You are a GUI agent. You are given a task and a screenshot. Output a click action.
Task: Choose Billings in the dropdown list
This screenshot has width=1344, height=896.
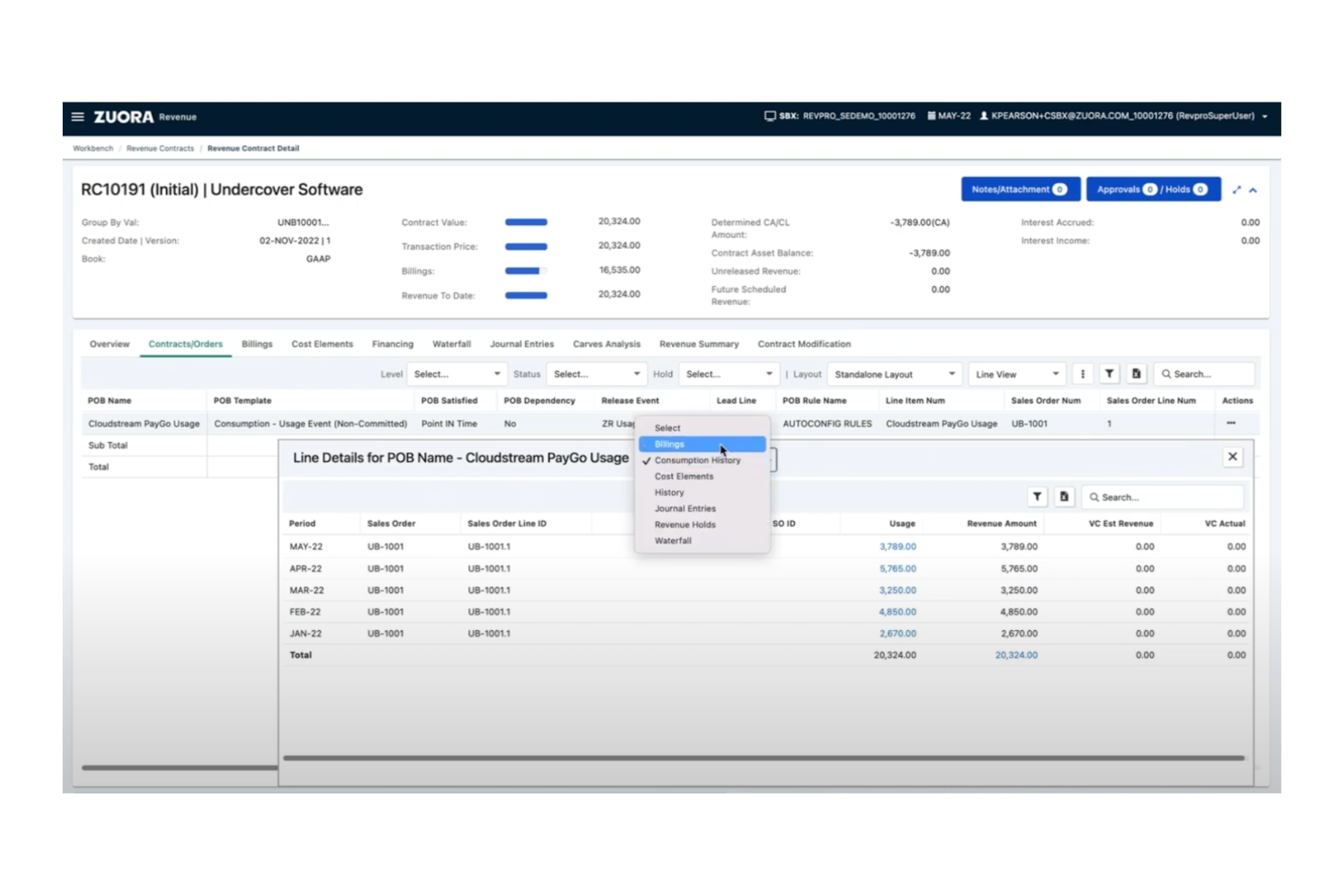tap(703, 444)
